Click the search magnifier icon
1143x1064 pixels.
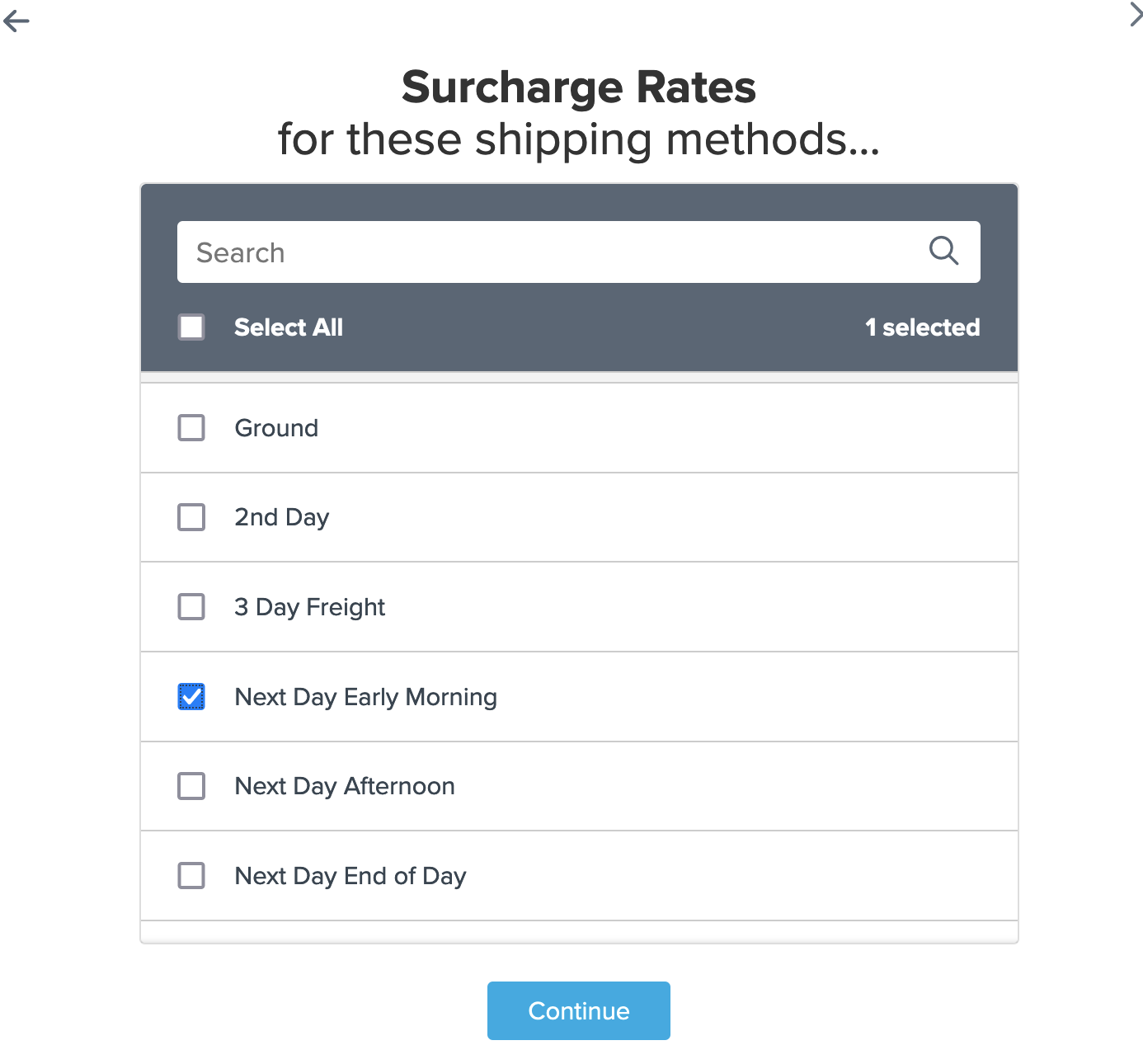coord(943,251)
